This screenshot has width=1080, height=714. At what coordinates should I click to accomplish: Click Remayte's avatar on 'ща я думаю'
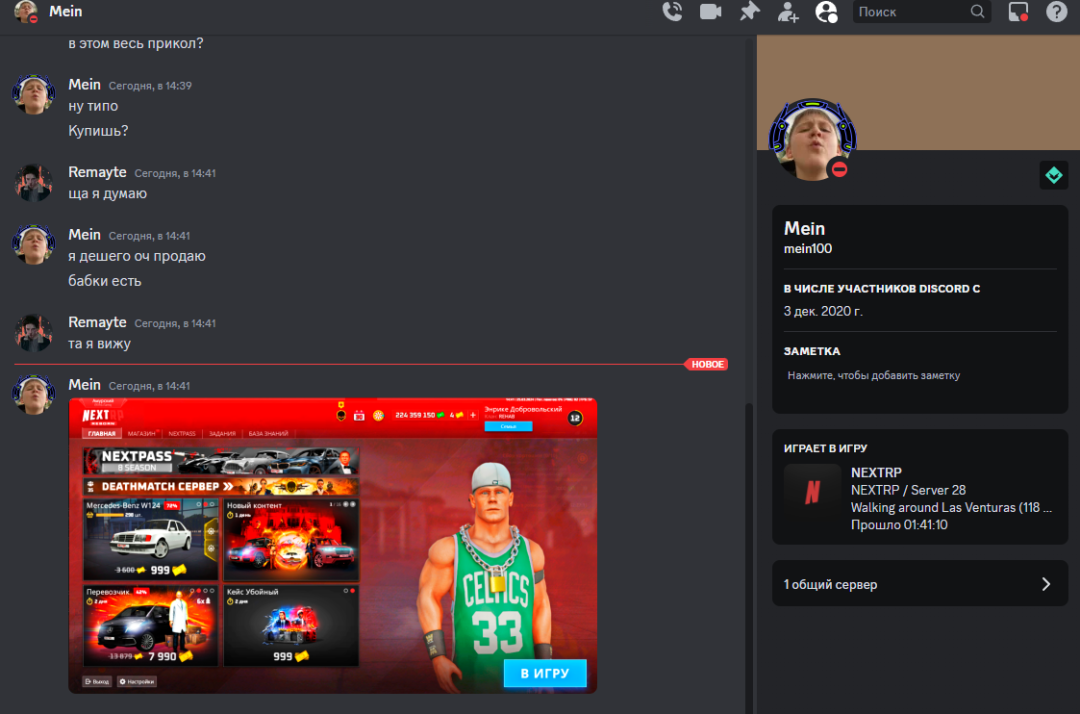point(33,182)
